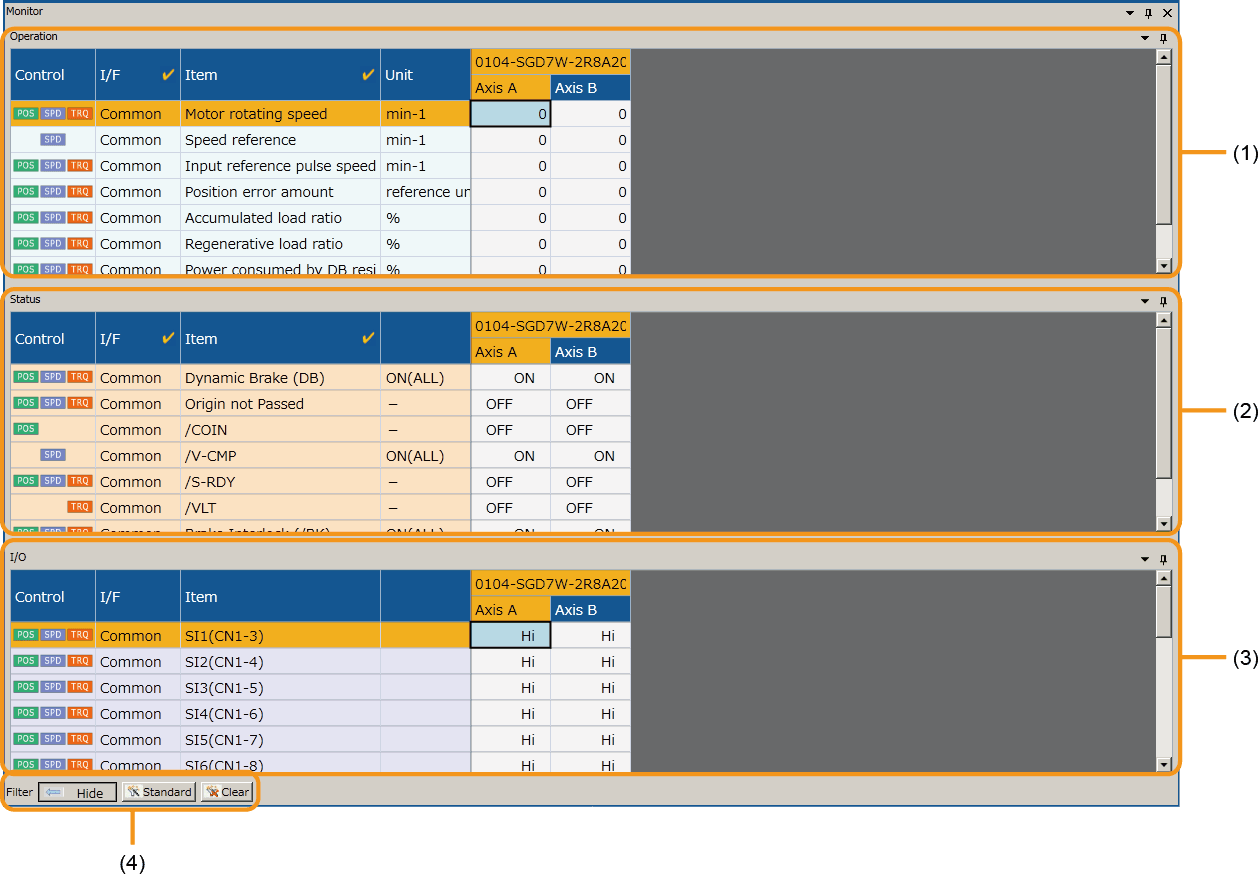Screen dimensions: 1259x876
Task: Pin the Status panel
Action: click(x=1163, y=301)
